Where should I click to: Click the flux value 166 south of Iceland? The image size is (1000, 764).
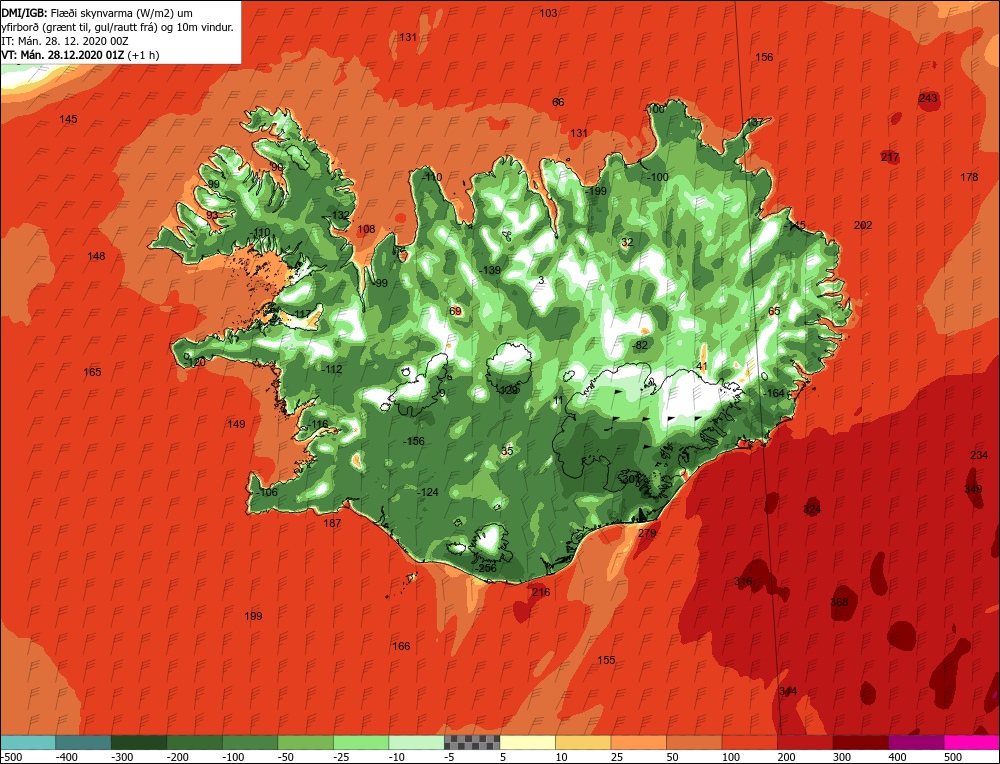[x=401, y=646]
